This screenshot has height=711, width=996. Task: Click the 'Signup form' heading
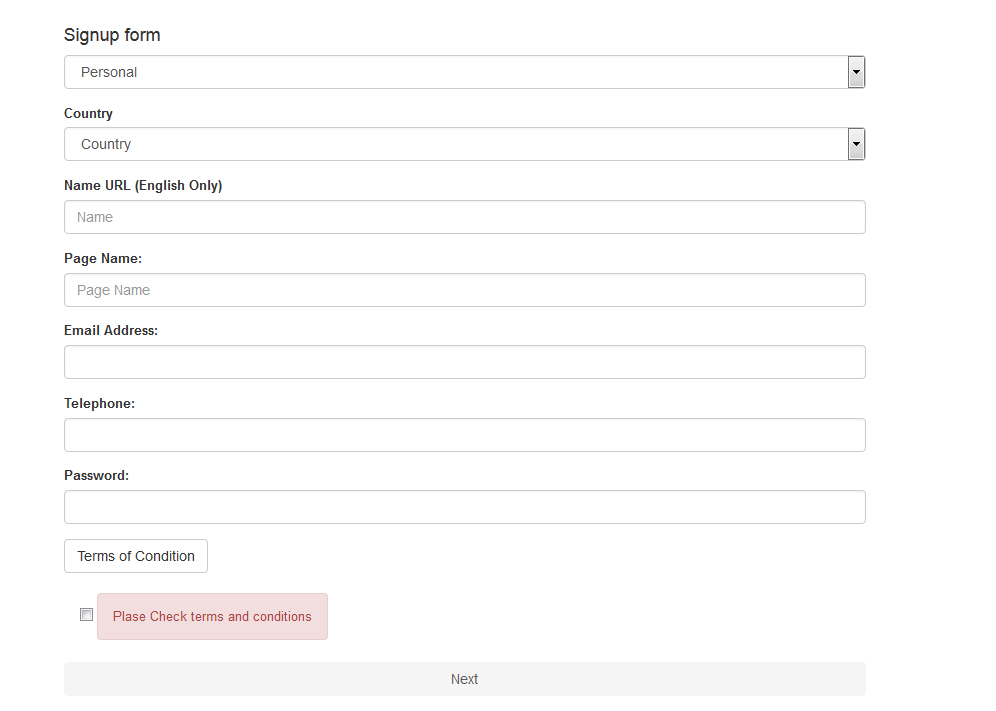point(112,35)
